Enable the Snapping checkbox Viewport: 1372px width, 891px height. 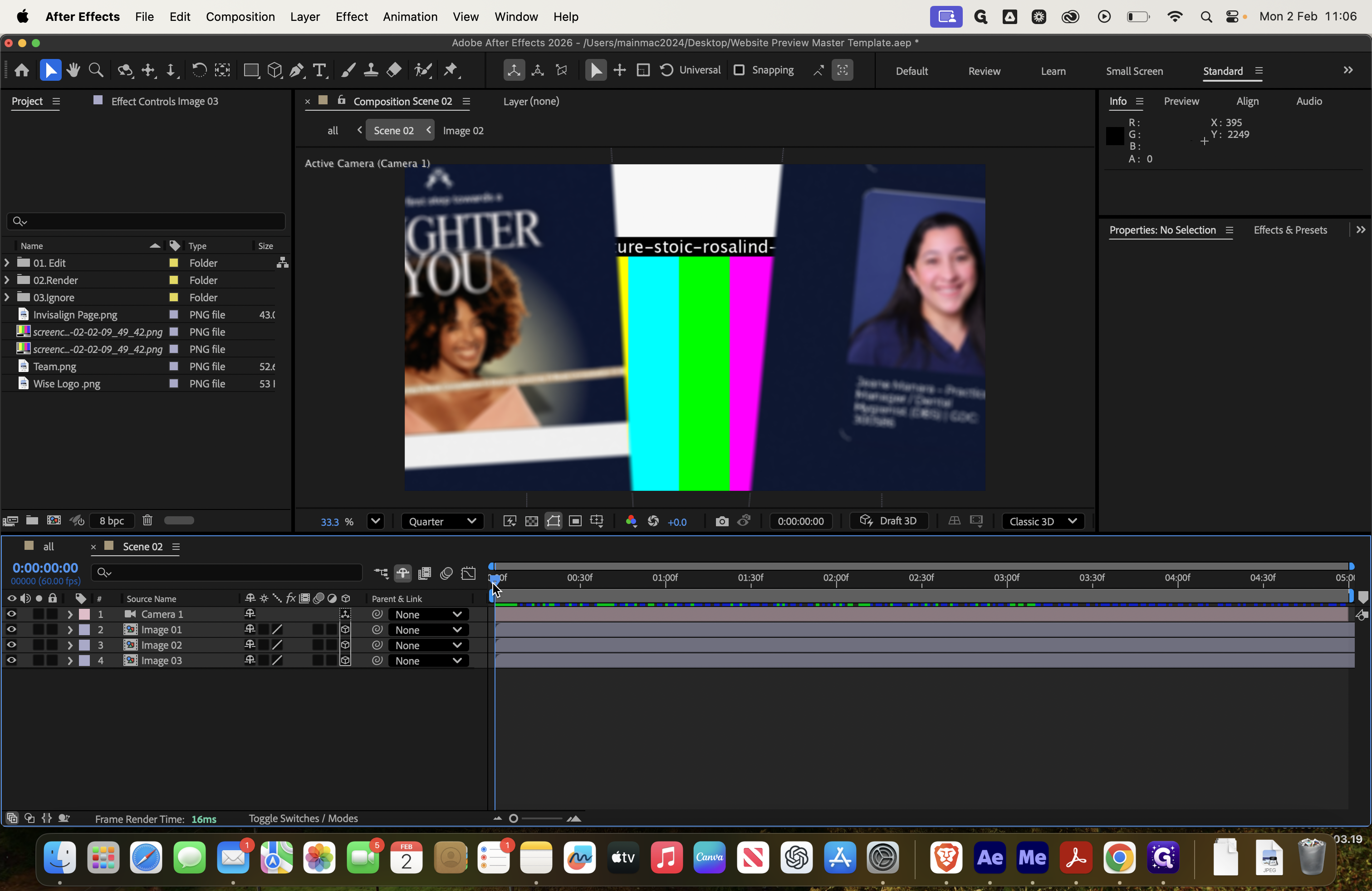pos(739,70)
